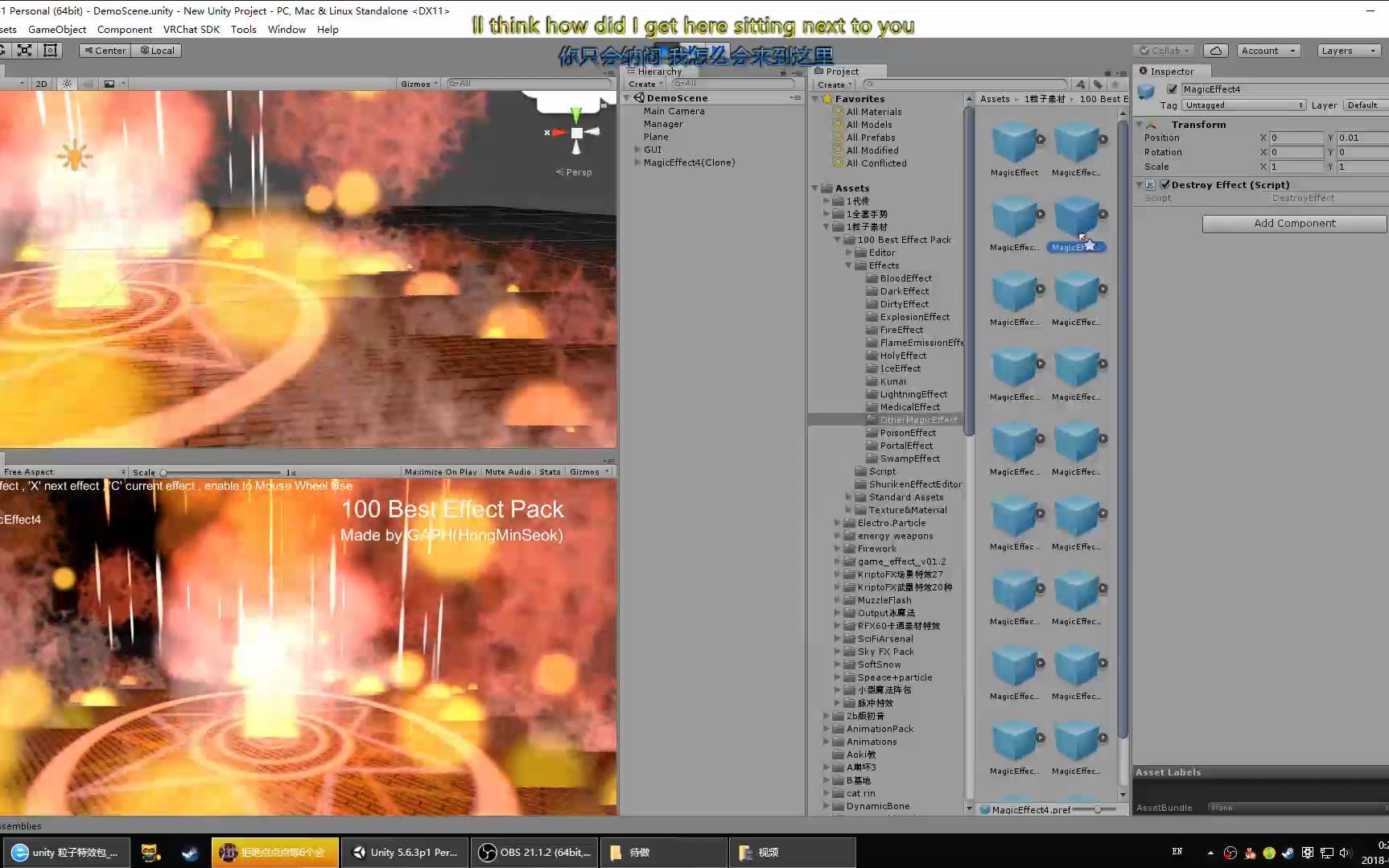Open highlighted MagicEffect prefab play arrow
The height and width of the screenshot is (868, 1389).
coord(1103,214)
